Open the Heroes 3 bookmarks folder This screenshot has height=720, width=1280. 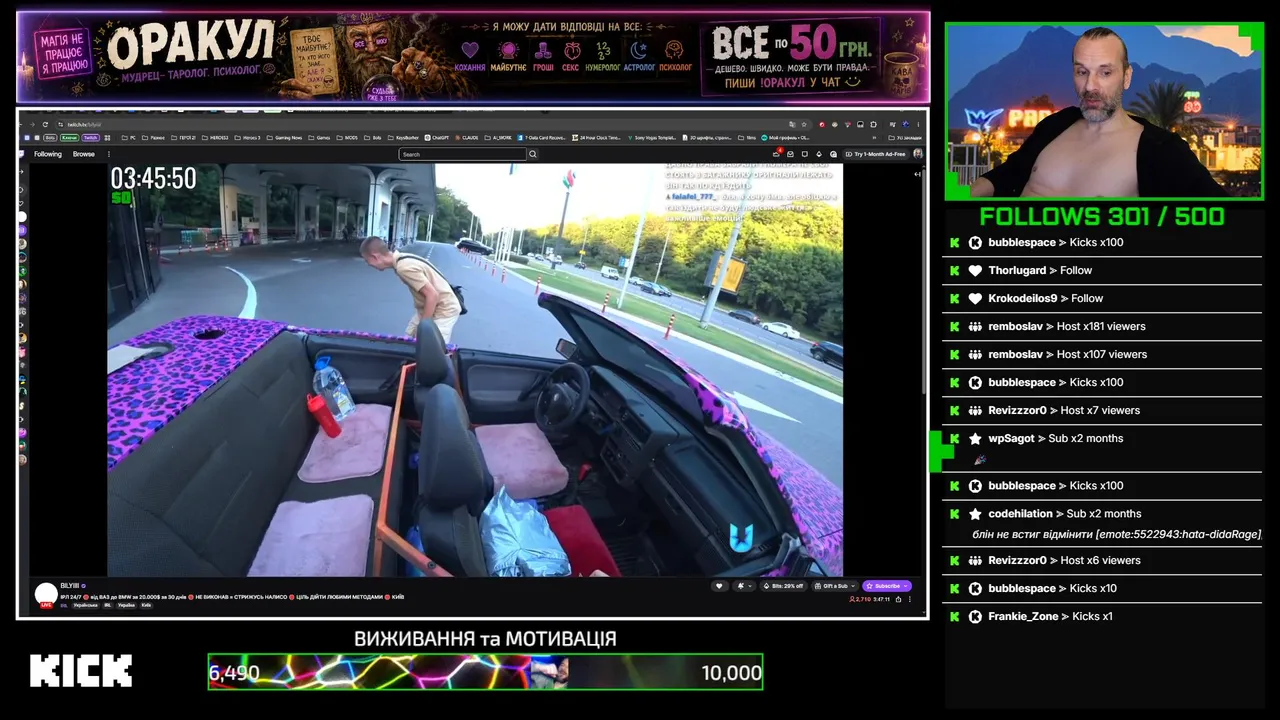pos(246,137)
